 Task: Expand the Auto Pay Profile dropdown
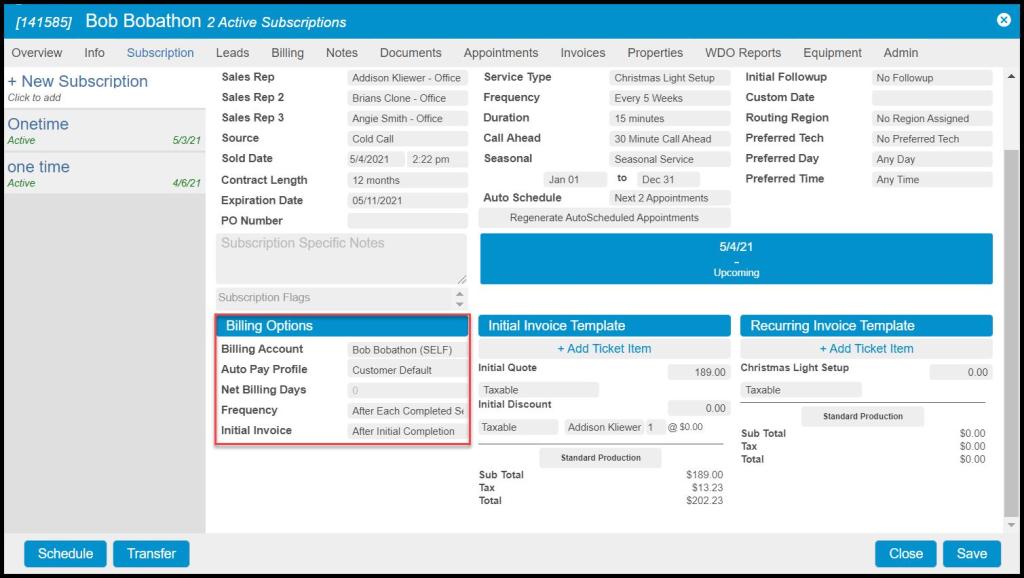tap(407, 370)
